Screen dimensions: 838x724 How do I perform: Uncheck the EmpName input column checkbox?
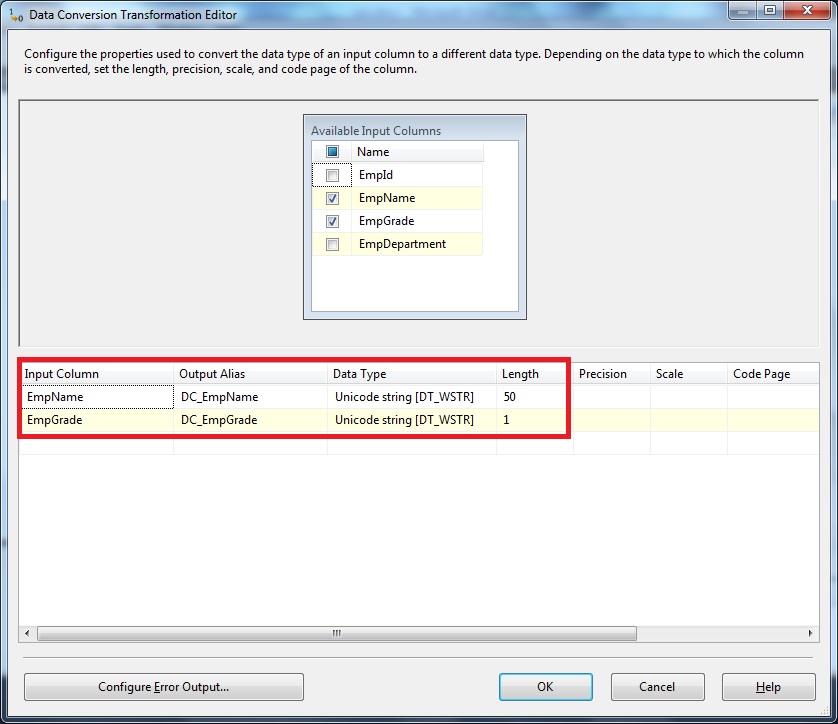tap(332, 198)
